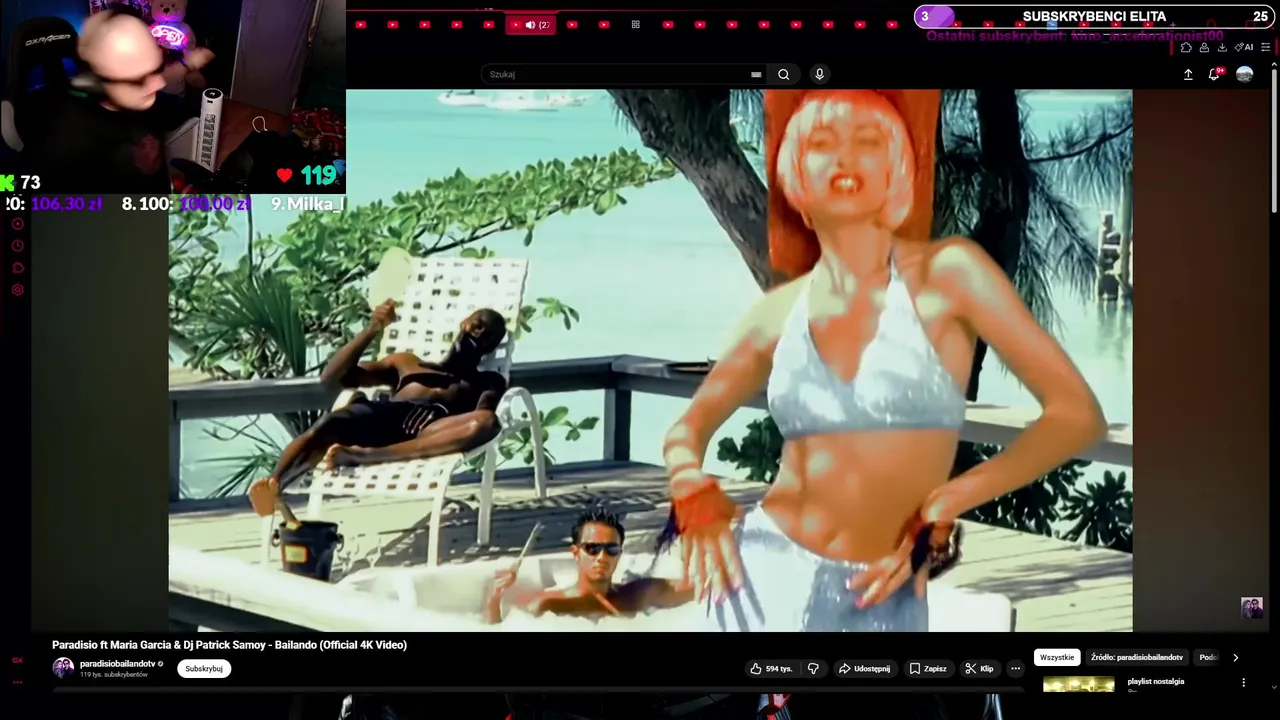Image resolution: width=1280 pixels, height=720 pixels.
Task: Click the video title Paradisio Bailando text
Action: (229, 645)
